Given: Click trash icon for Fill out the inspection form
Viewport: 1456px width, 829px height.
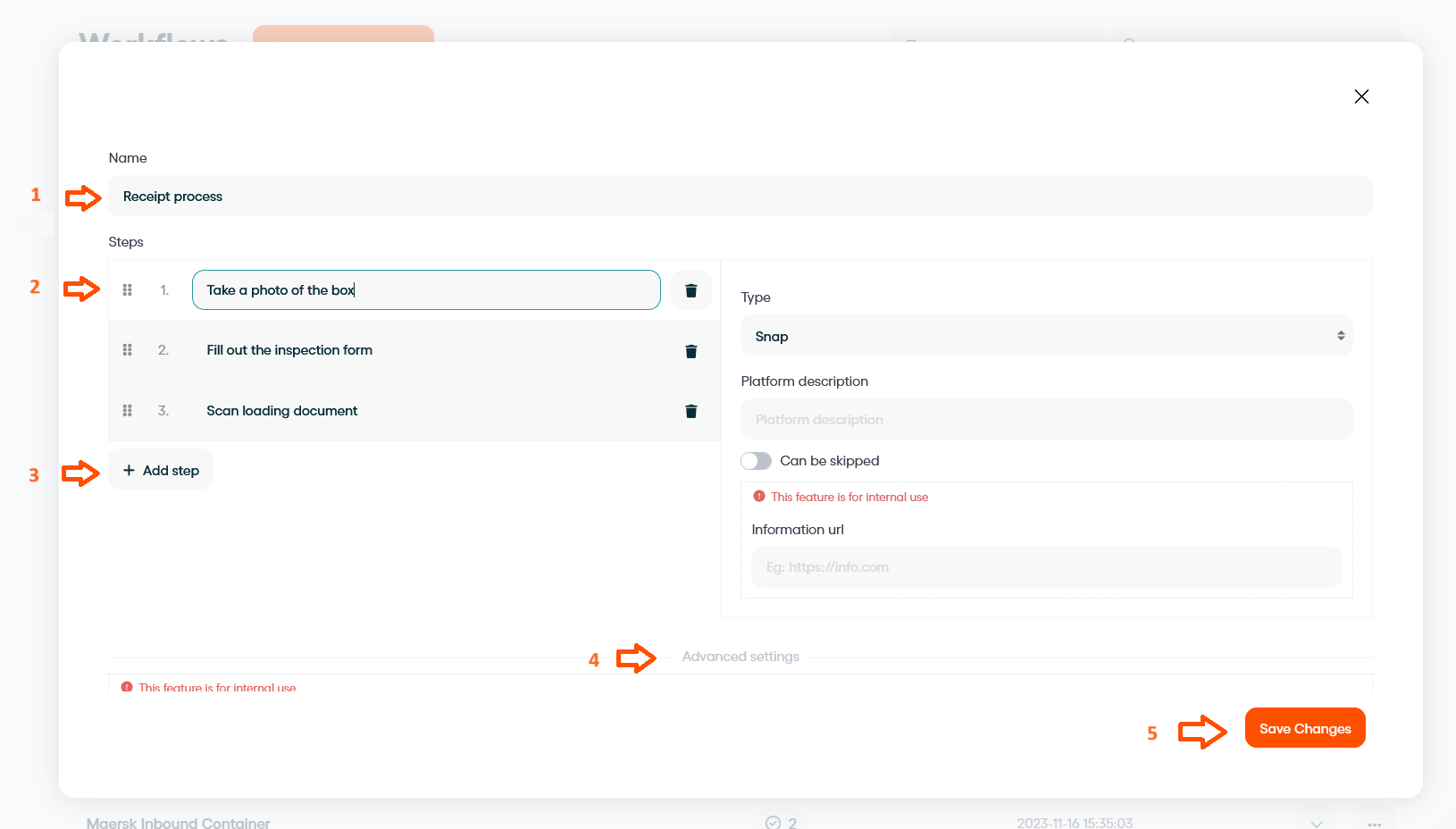Looking at the screenshot, I should point(690,351).
